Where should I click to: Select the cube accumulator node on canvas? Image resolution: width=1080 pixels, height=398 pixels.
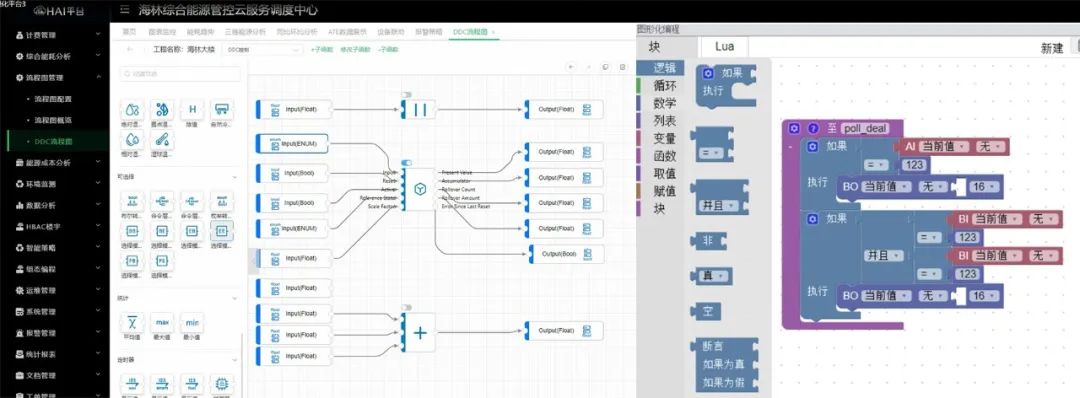click(419, 189)
